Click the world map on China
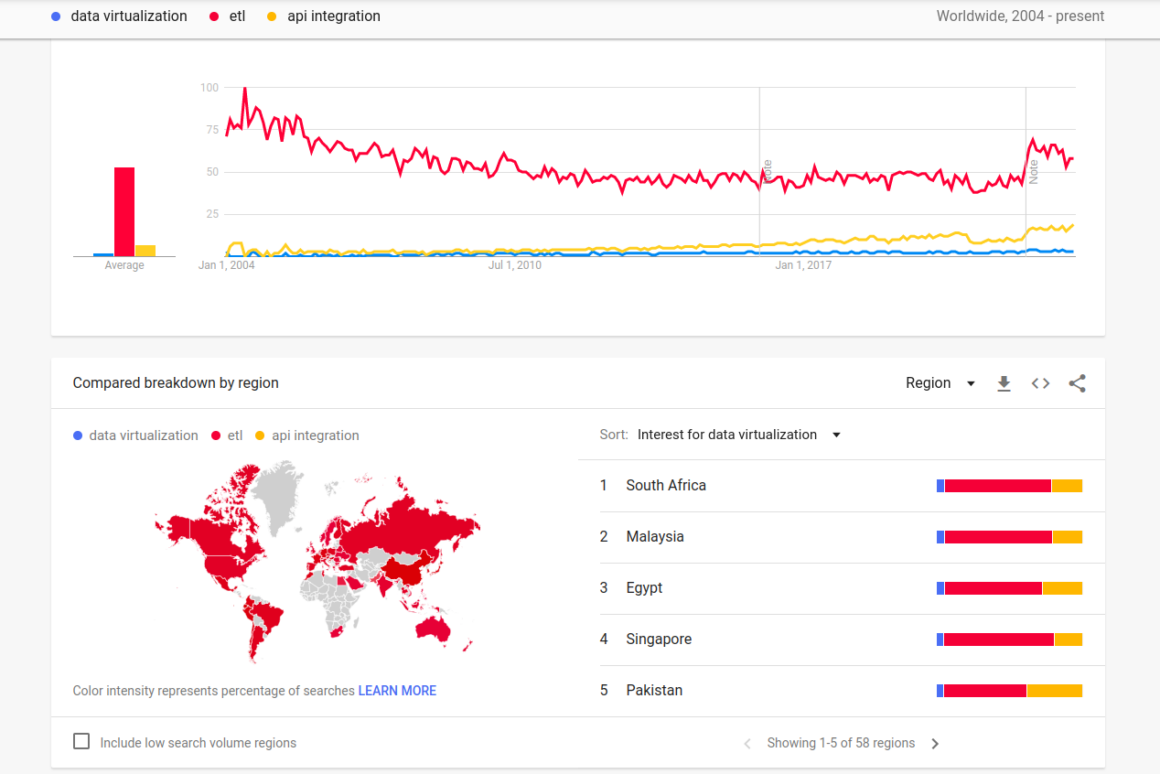Screen dimensions: 1160x774 pyautogui.click(x=405, y=571)
